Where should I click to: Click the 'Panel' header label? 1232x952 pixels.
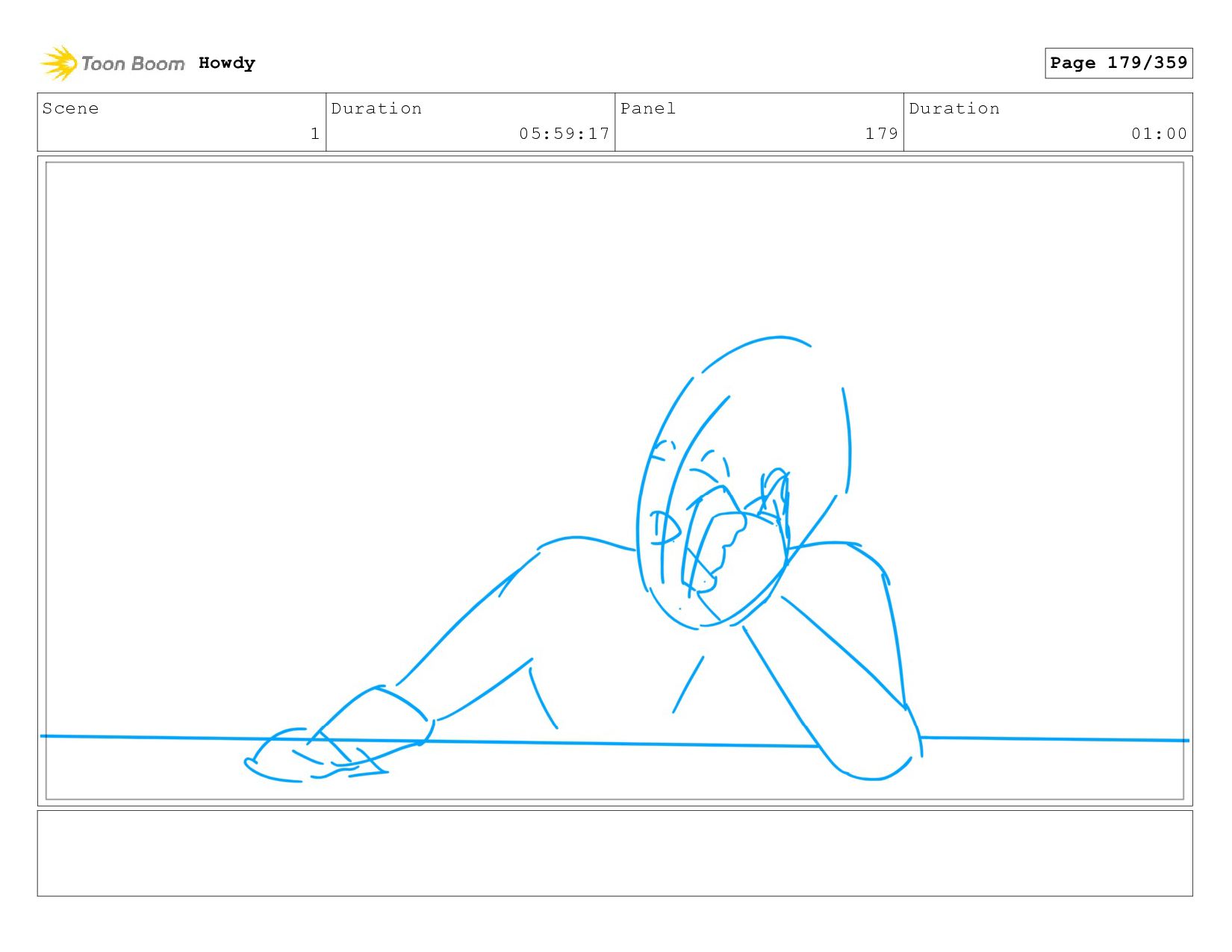tap(648, 108)
